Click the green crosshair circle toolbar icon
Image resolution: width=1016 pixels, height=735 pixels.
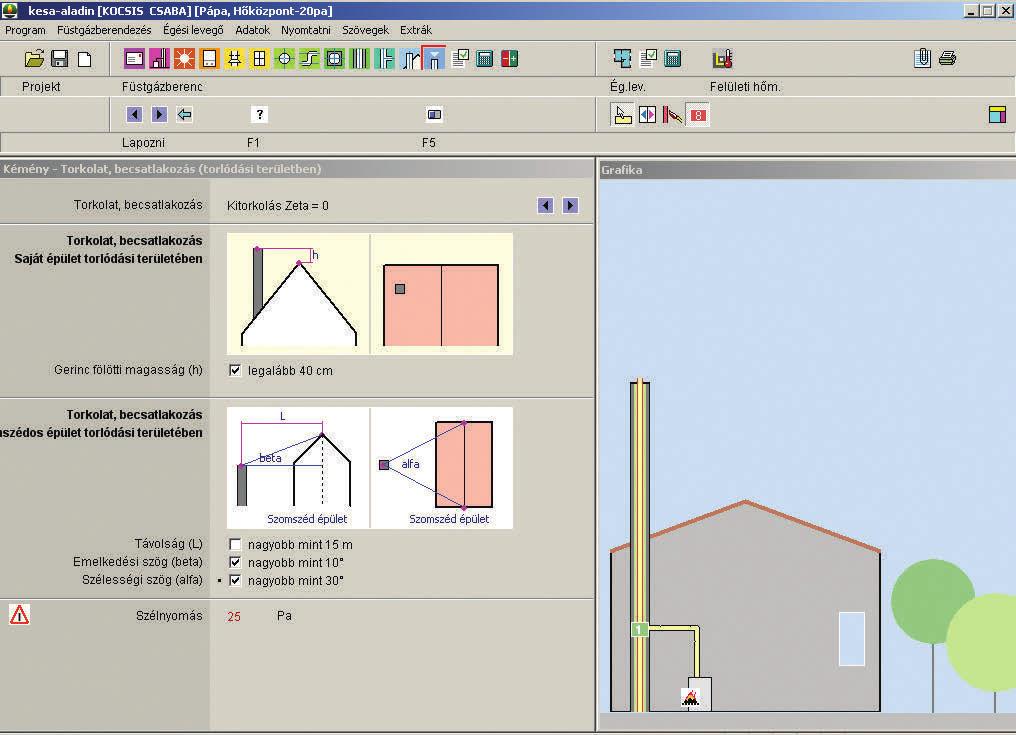coord(284,59)
